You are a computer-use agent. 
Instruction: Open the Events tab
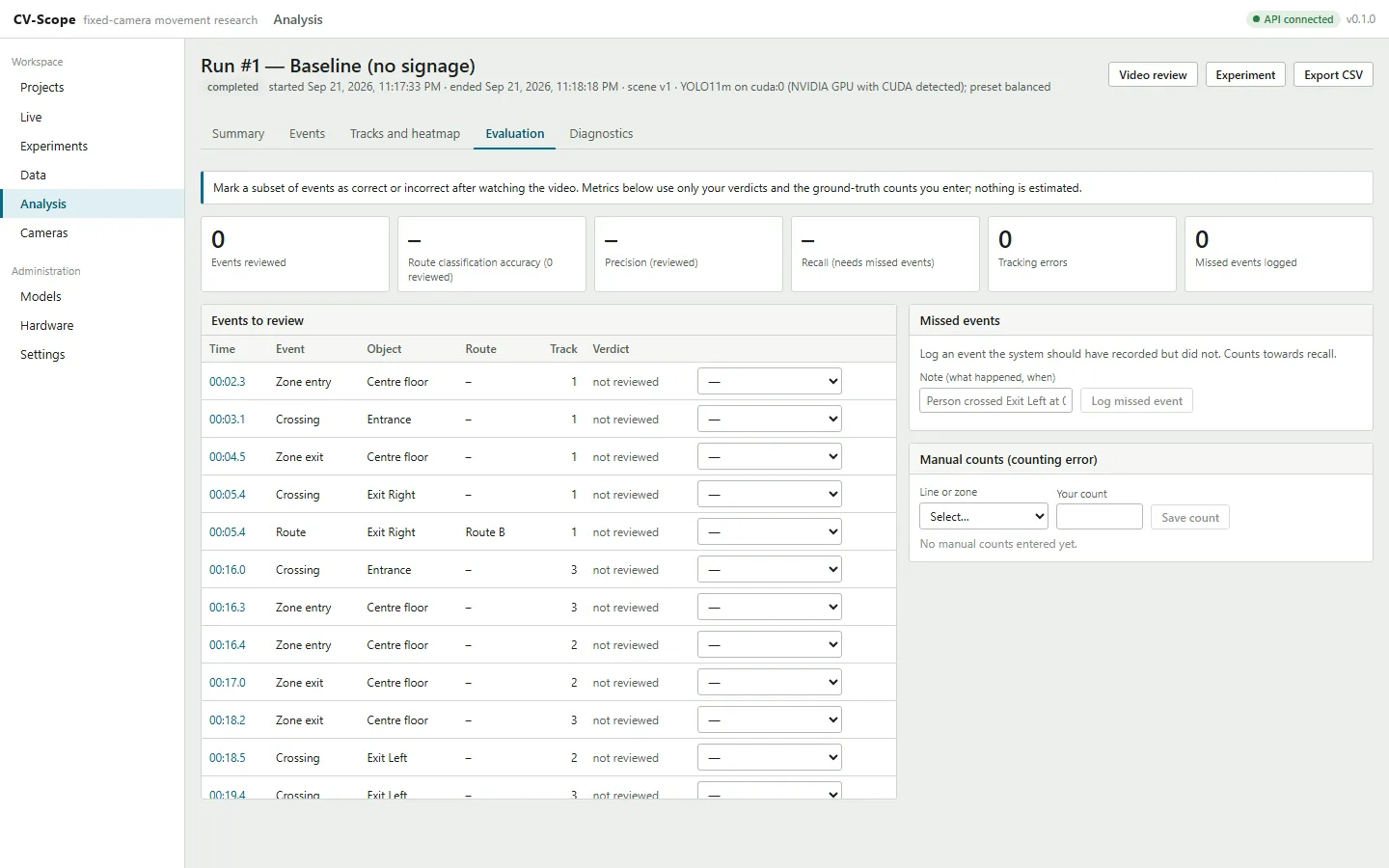307,134
